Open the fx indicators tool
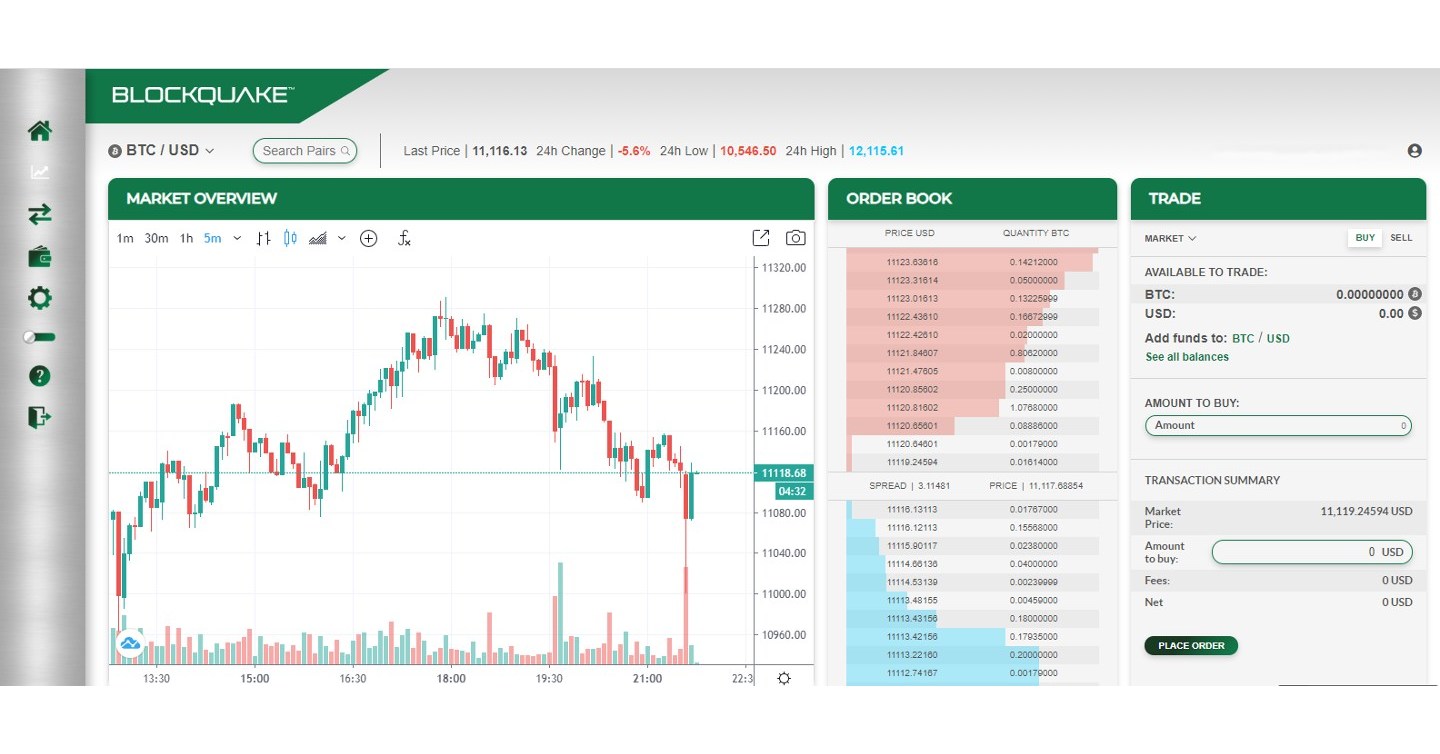Image resolution: width=1440 pixels, height=754 pixels. 405,238
